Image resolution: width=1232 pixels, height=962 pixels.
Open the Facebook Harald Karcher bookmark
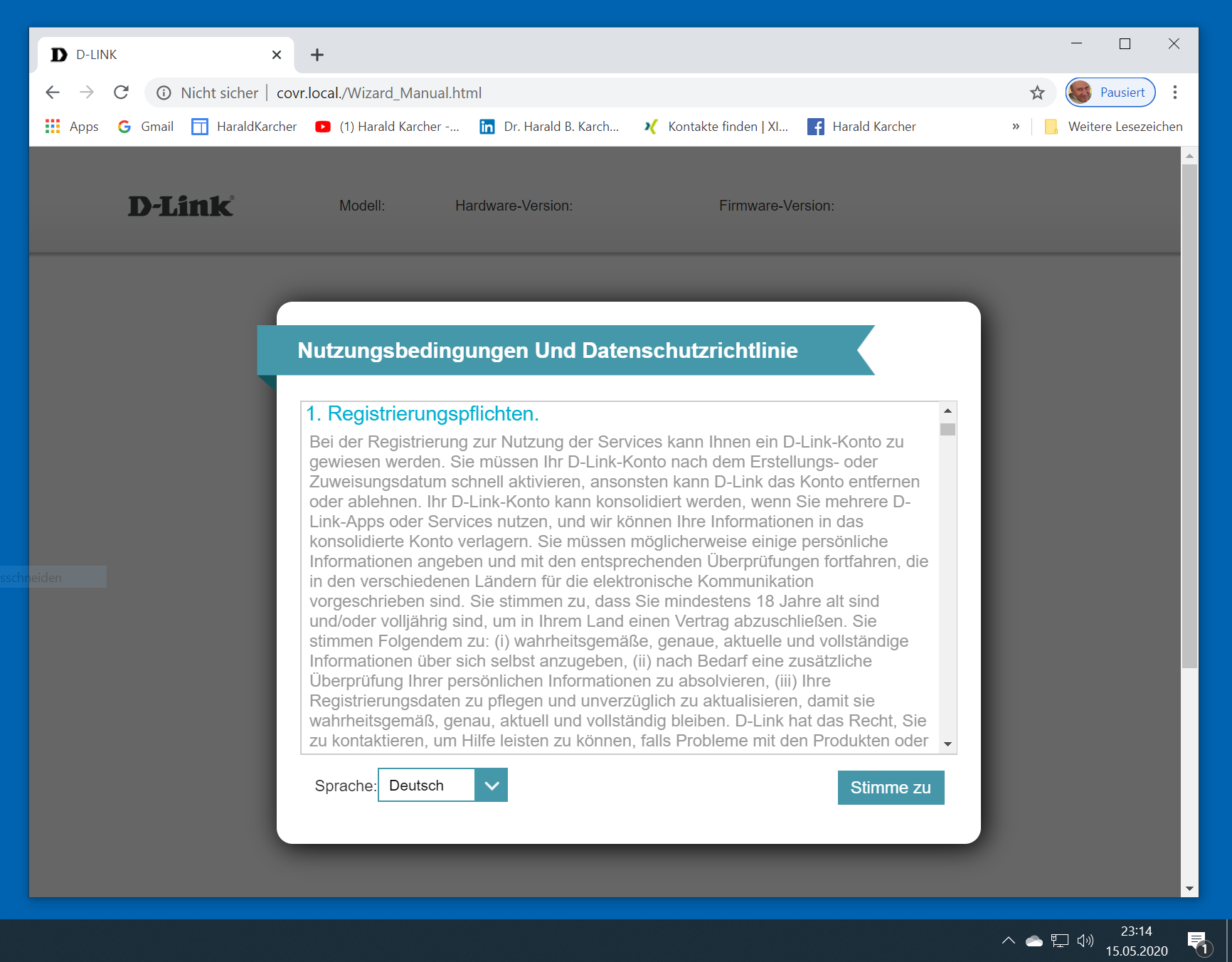pyautogui.click(x=861, y=127)
